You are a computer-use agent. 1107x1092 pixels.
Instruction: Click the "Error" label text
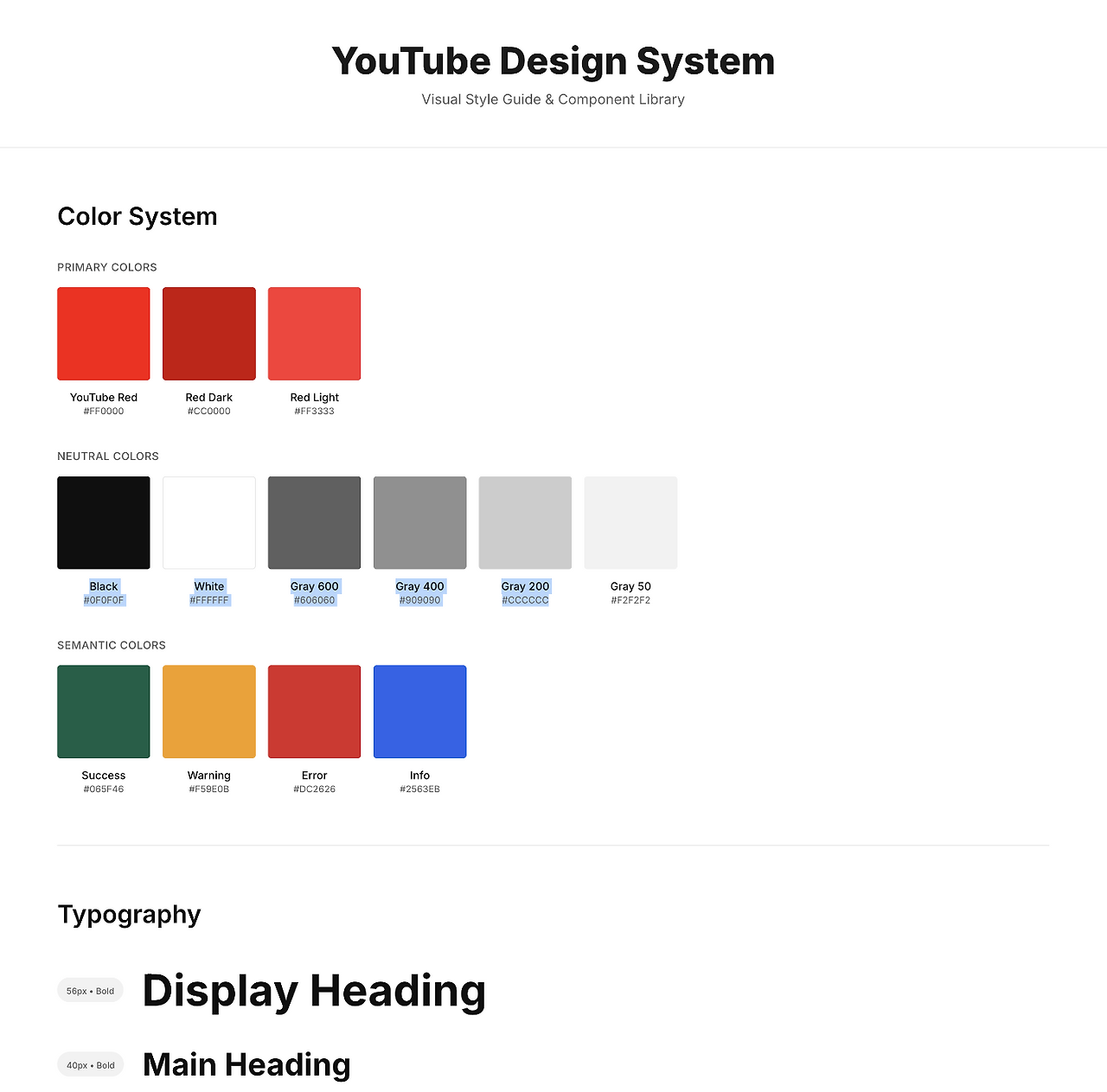[x=315, y=776]
